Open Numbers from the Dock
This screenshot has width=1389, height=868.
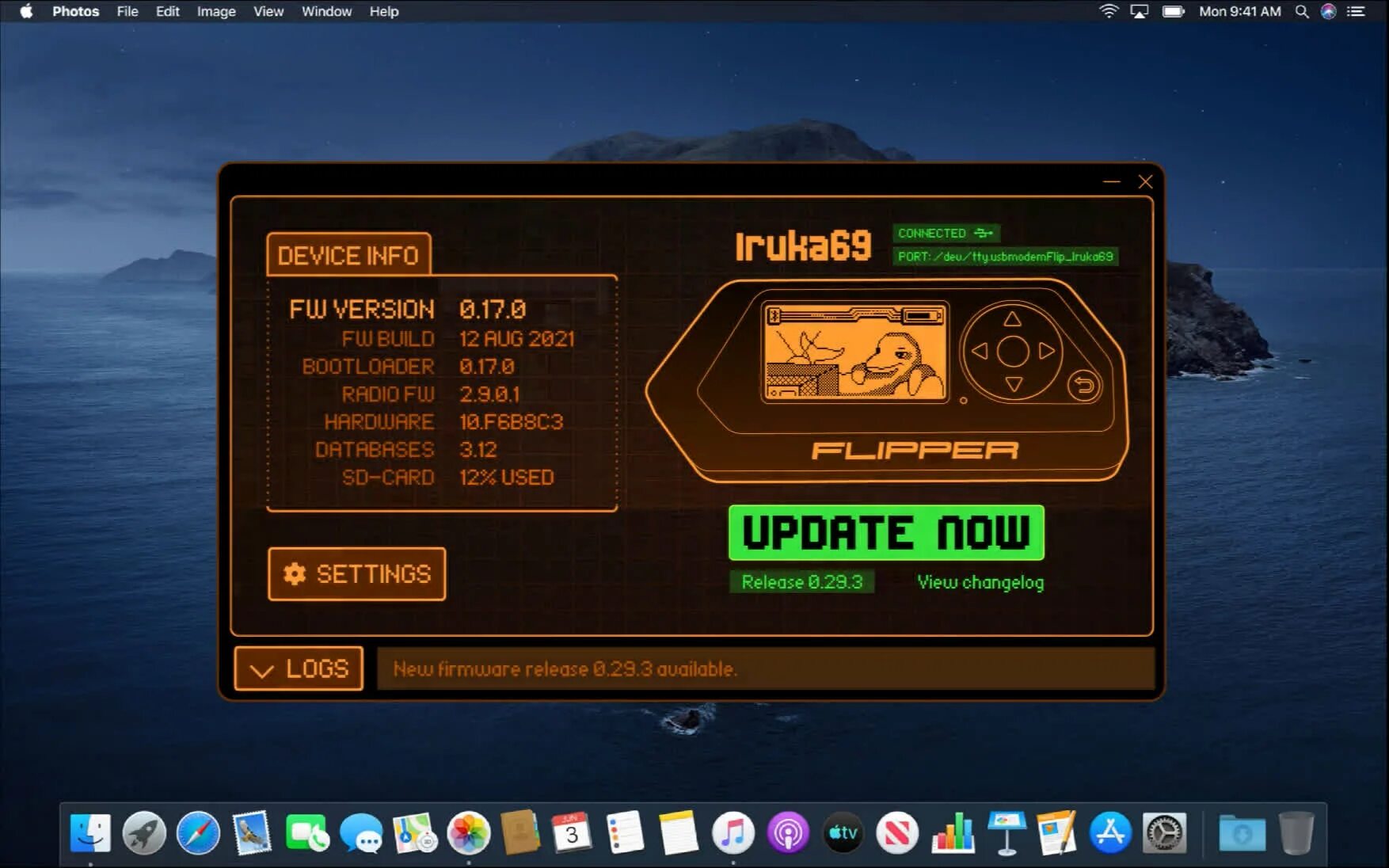(953, 833)
